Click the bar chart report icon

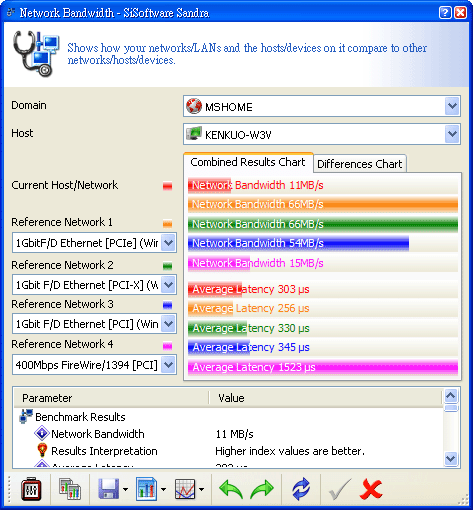coord(146,489)
